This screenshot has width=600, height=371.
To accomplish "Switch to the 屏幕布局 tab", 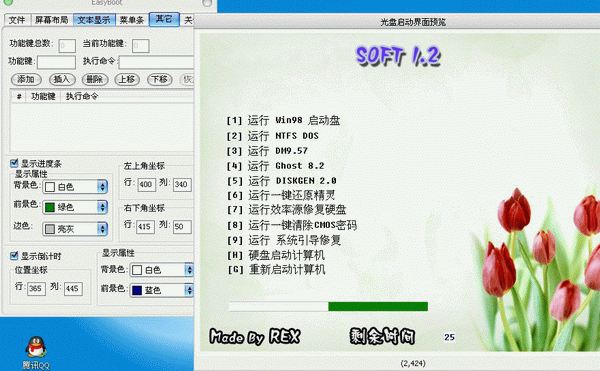I will pos(51,20).
